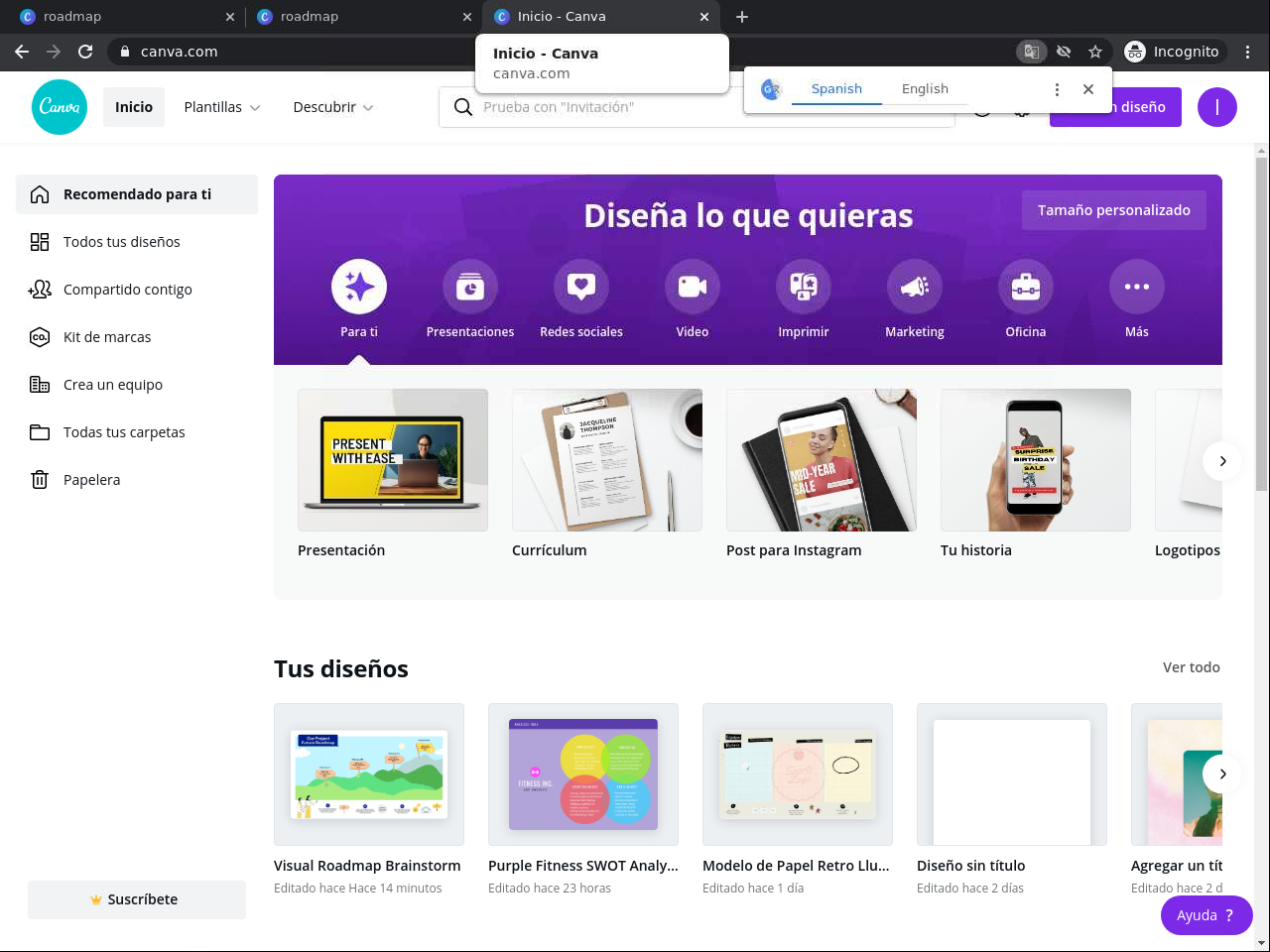Open the Chrome three-dot menu
1270x952 pixels.
(1248, 52)
